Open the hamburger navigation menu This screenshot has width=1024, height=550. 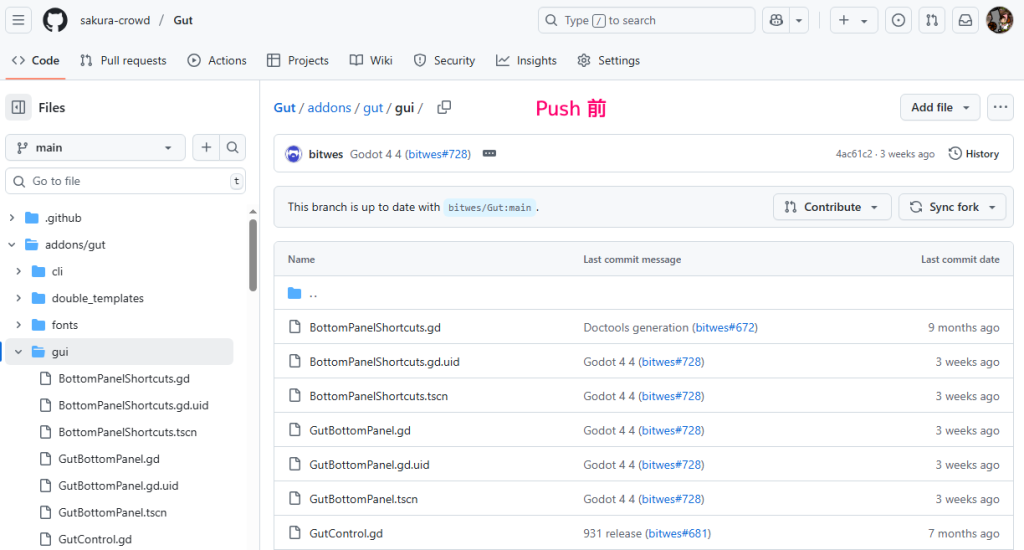(x=18, y=20)
